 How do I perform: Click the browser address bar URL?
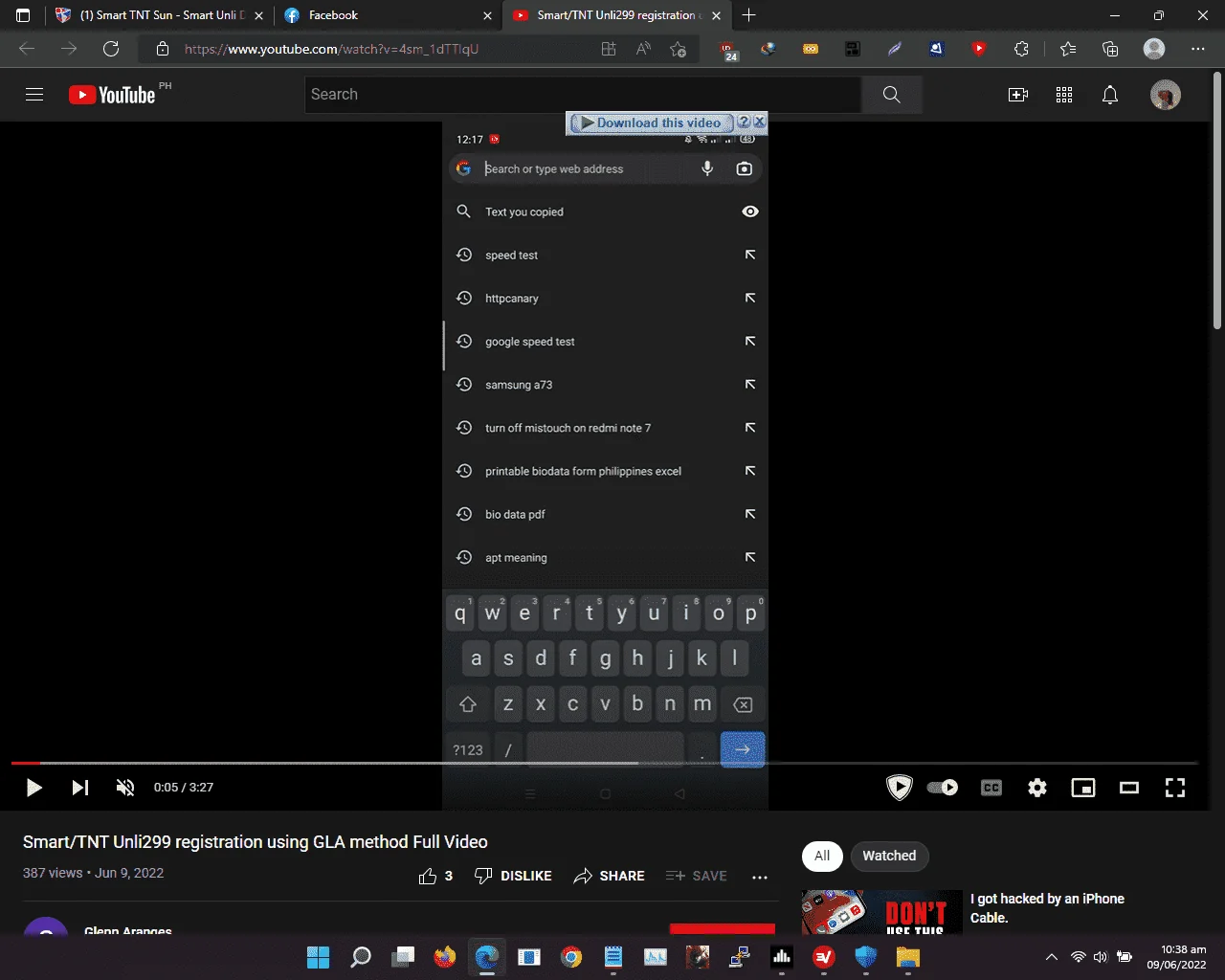coord(331,49)
